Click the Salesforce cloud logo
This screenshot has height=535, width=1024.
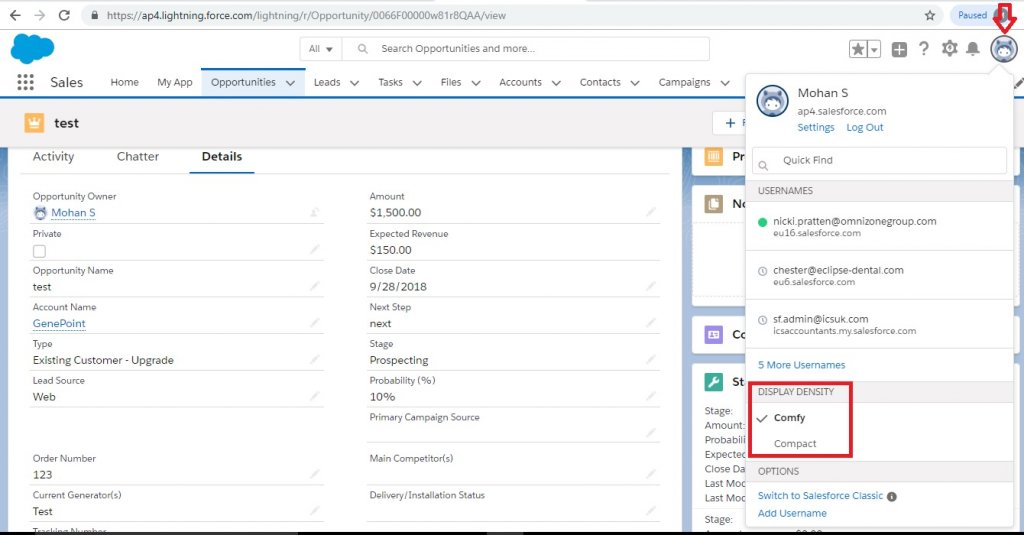(x=33, y=48)
